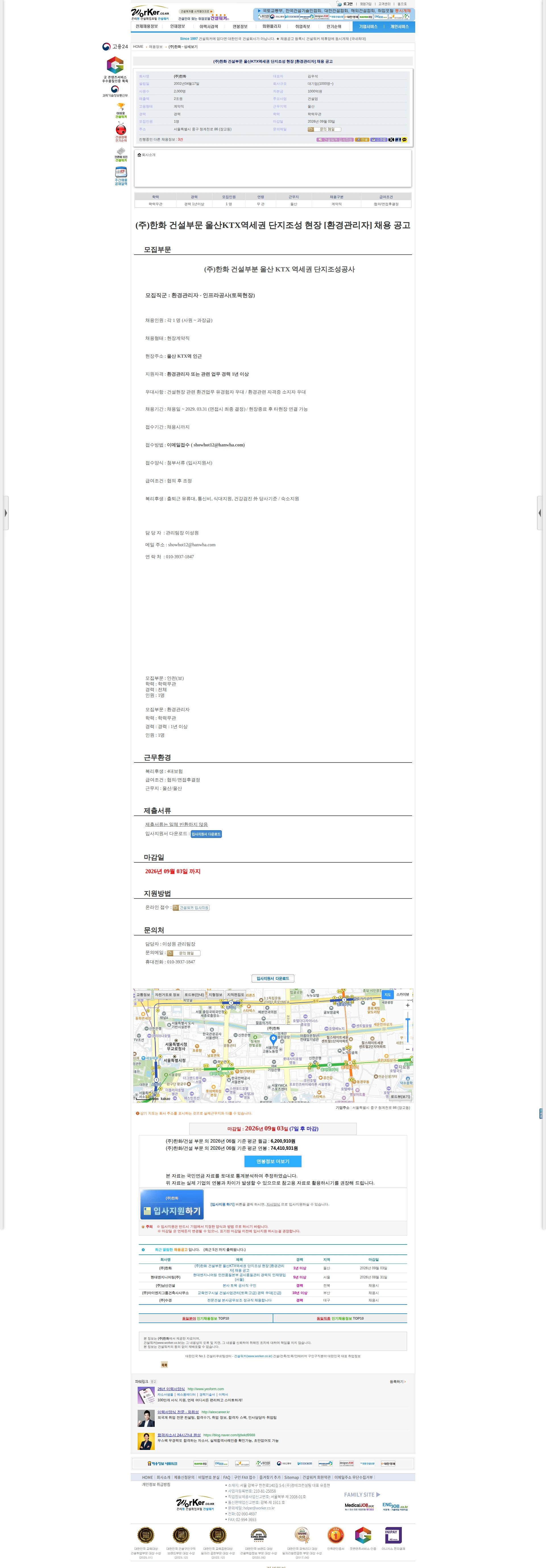Share the posting via the Facebook icon
The height and width of the screenshot is (1568, 546).
click(x=398, y=139)
